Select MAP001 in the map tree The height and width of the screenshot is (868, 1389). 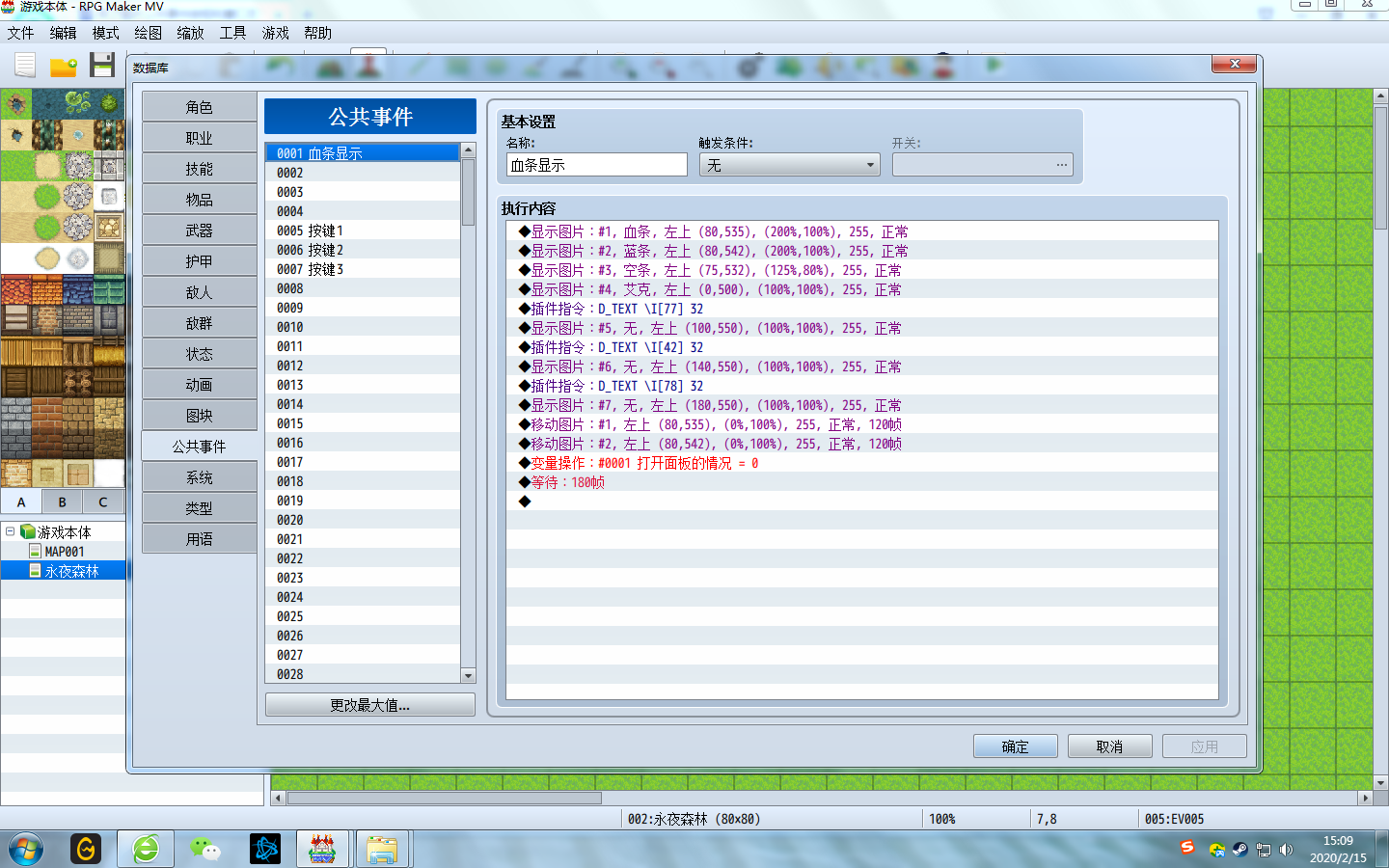click(65, 552)
